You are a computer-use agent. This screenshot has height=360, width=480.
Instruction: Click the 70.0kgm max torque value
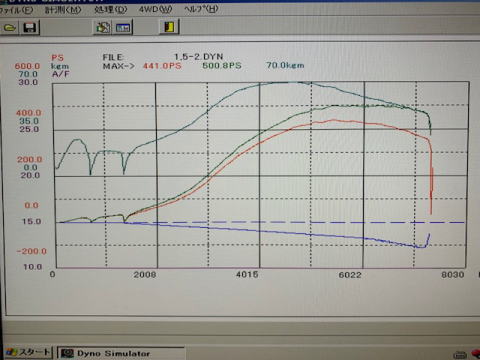285,65
